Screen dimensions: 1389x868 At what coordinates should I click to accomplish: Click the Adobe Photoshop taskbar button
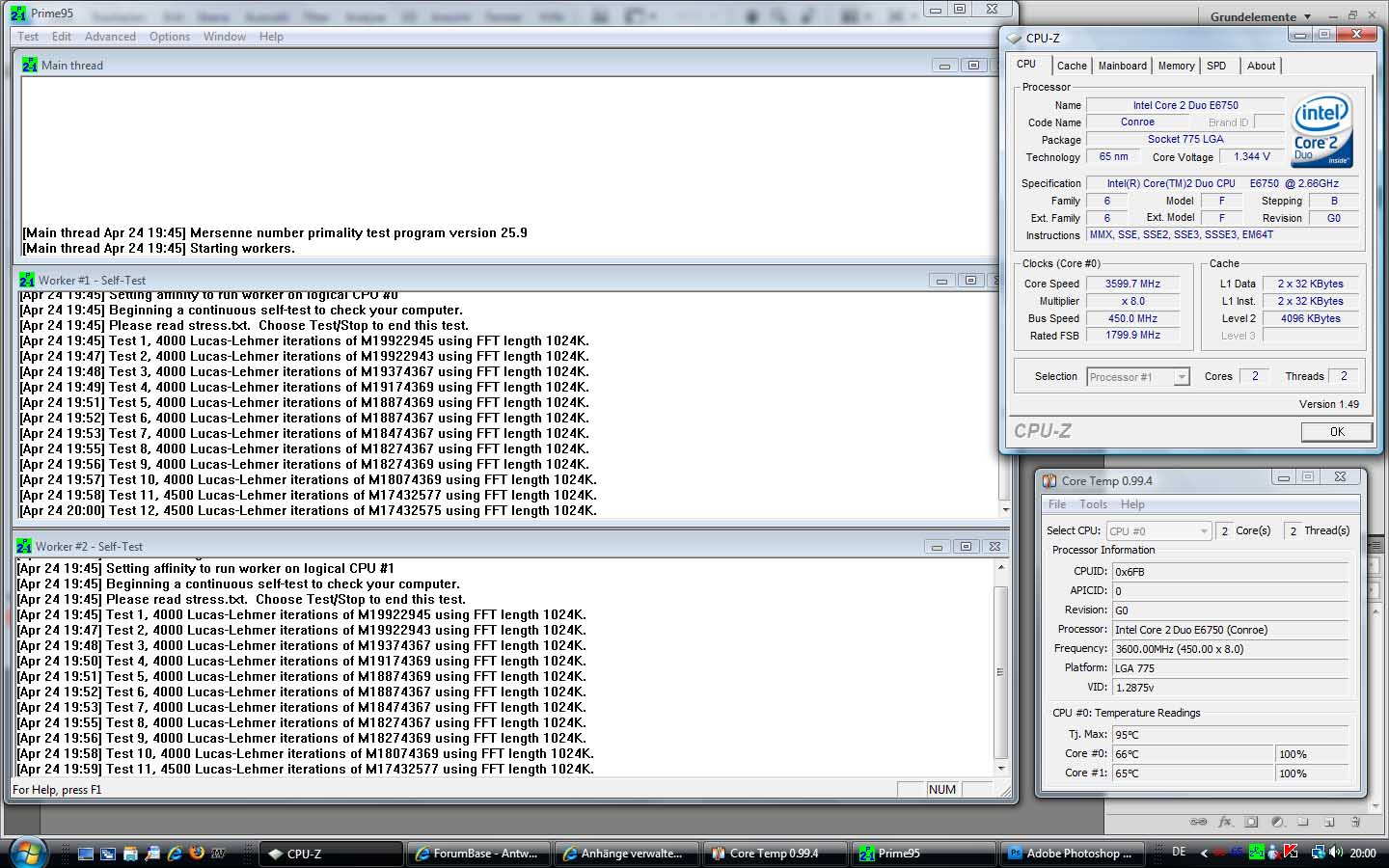pyautogui.click(x=1072, y=854)
